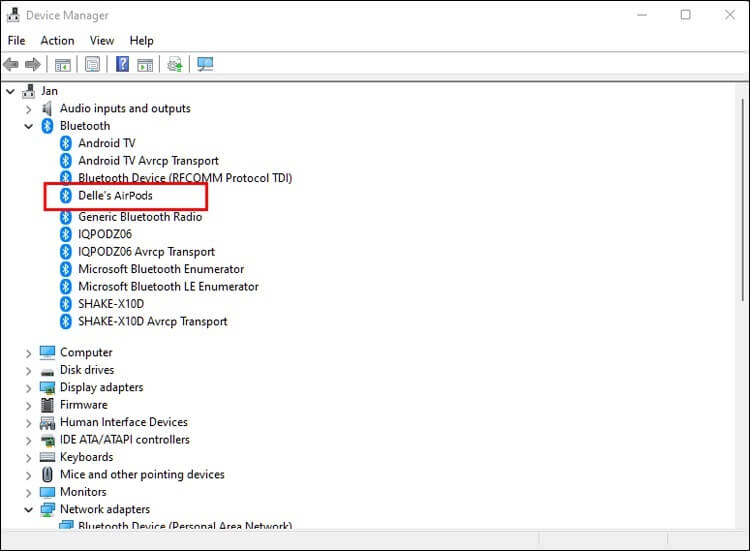
Task: Click Bluetooth icon beside Generic Bluetooth Radio
Action: coord(66,217)
